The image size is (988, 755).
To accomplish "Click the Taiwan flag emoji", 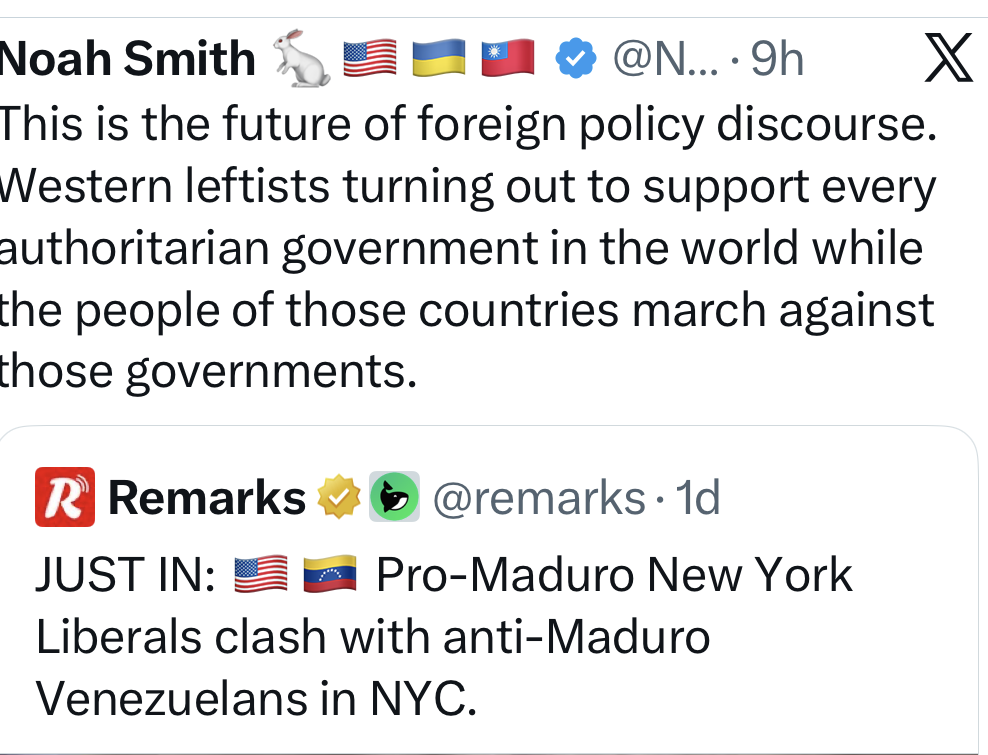I will [x=508, y=60].
